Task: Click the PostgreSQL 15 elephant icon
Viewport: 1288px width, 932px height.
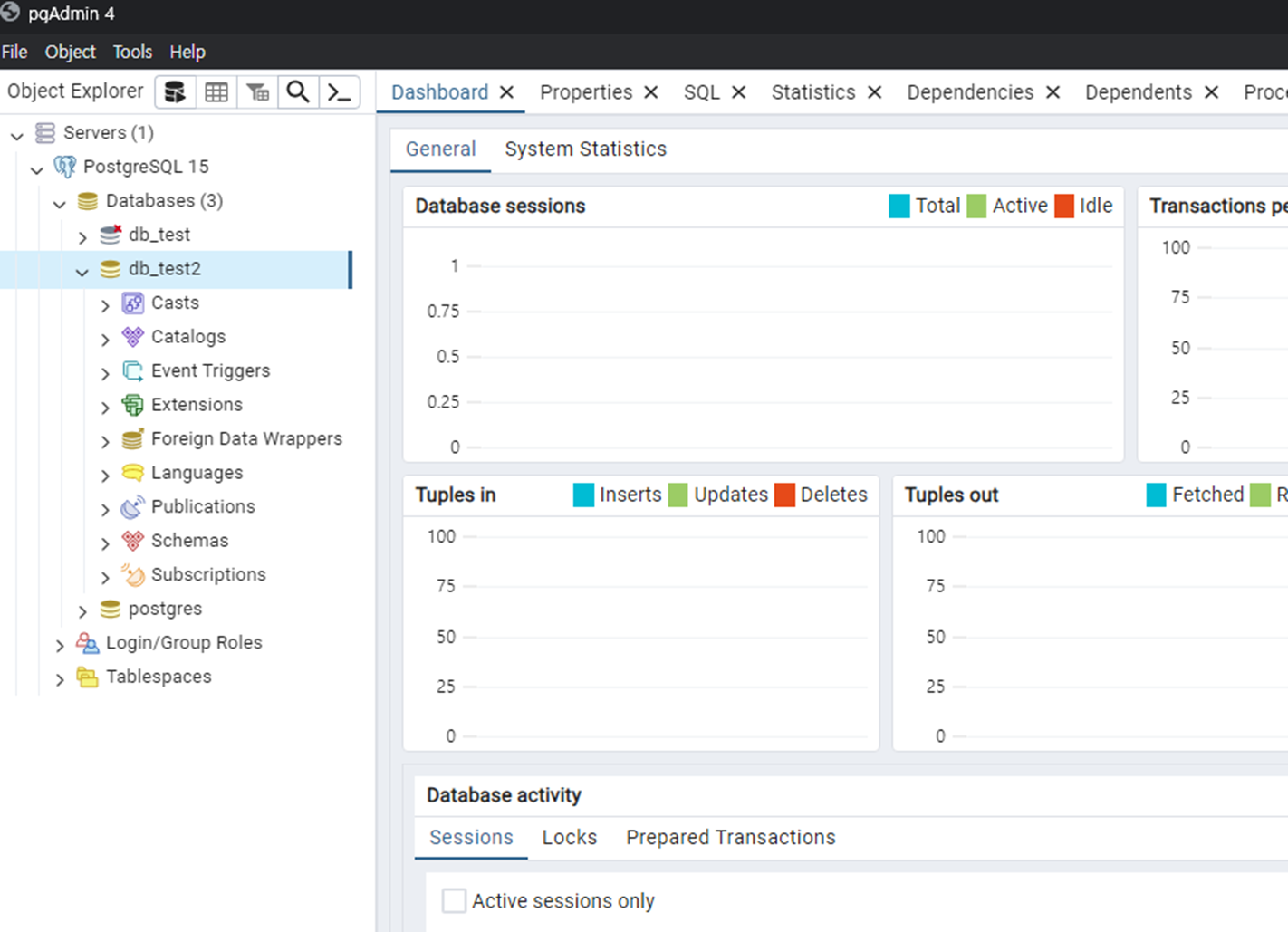Action: tap(65, 167)
